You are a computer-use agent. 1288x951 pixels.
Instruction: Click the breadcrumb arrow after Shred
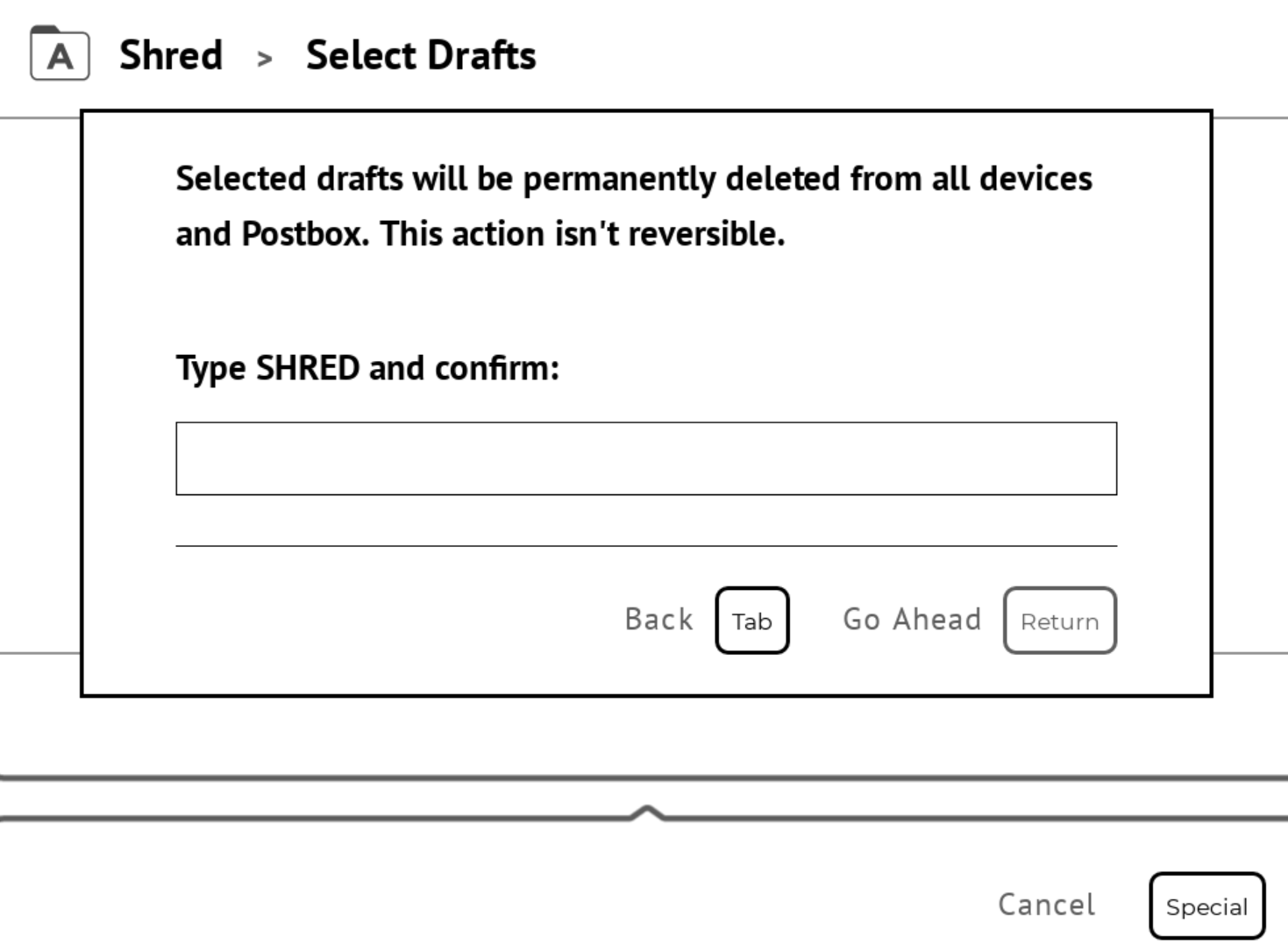[x=264, y=60]
